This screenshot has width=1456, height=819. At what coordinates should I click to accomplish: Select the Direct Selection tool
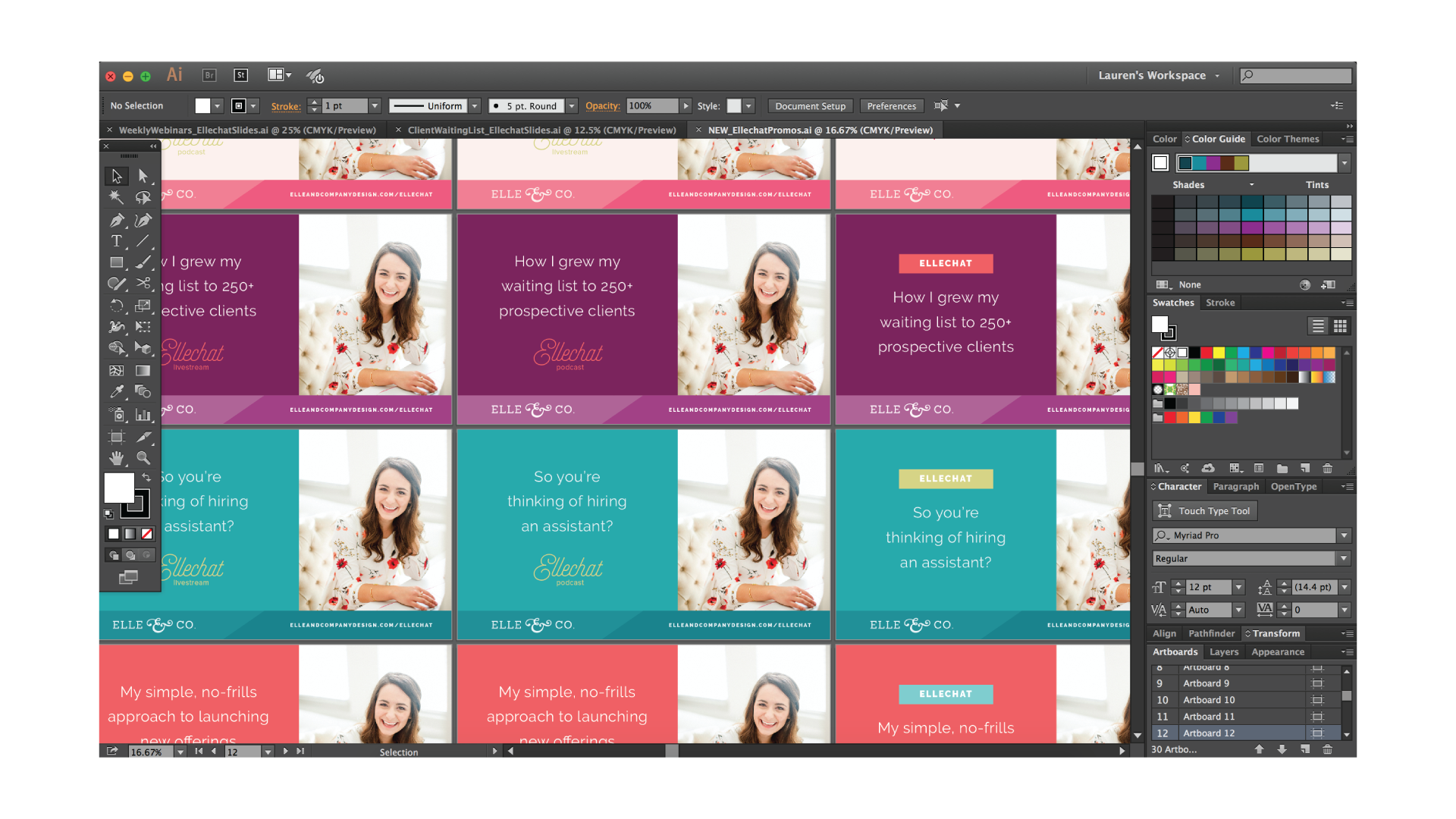pos(143,176)
